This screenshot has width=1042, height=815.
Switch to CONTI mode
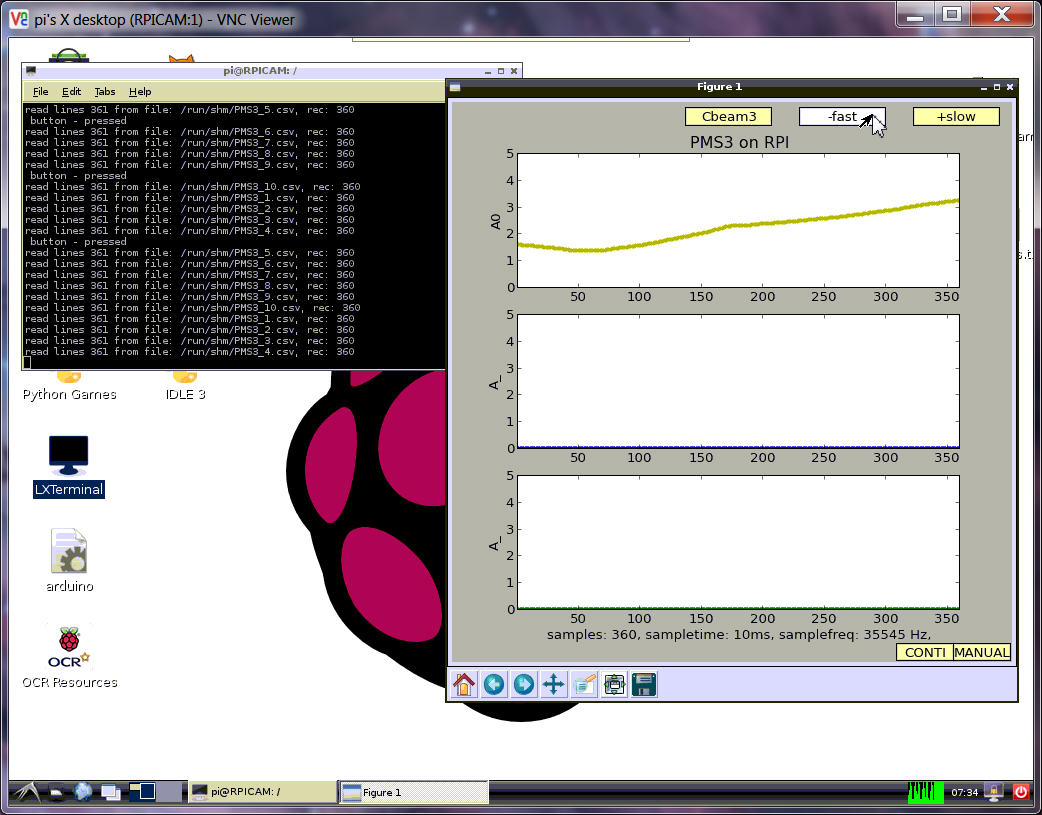click(924, 652)
